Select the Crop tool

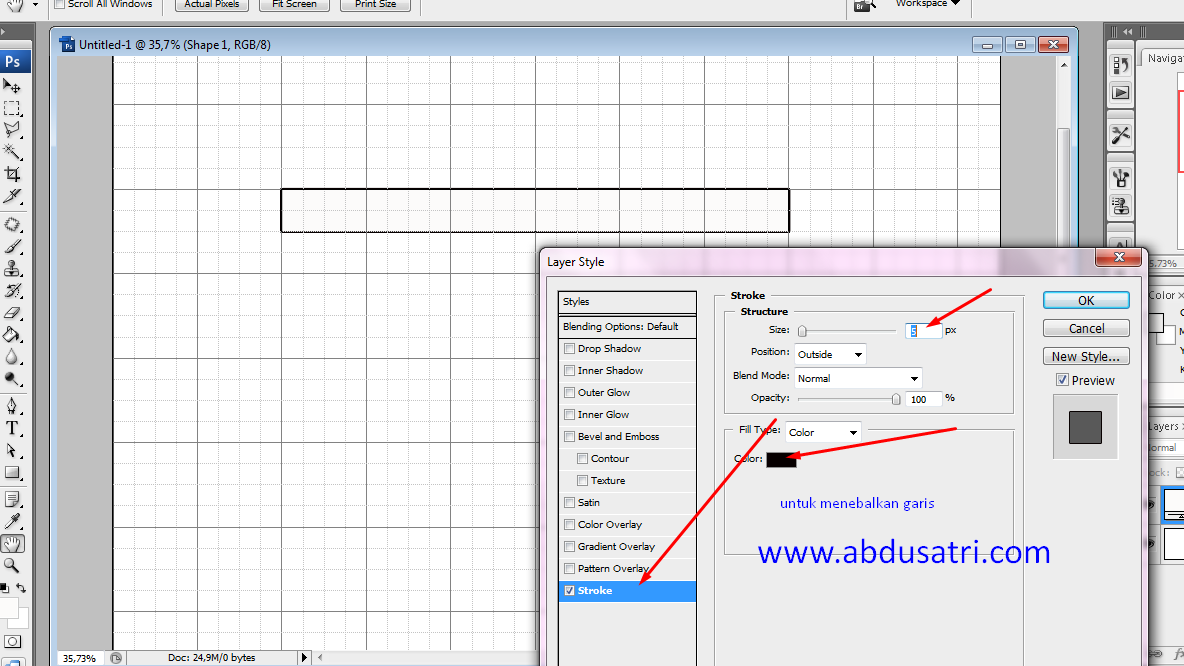(12, 174)
